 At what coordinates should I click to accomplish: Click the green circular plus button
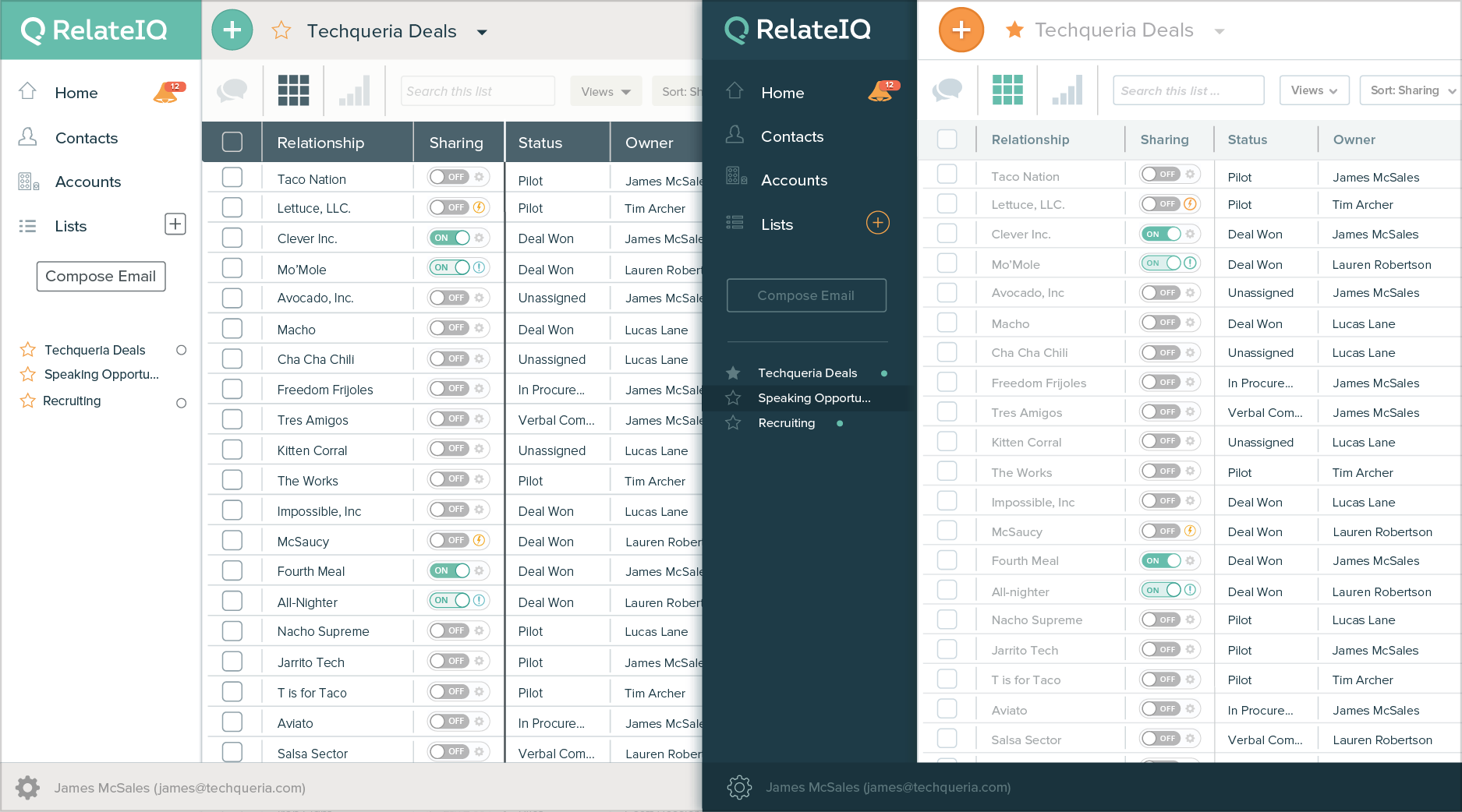tap(232, 30)
